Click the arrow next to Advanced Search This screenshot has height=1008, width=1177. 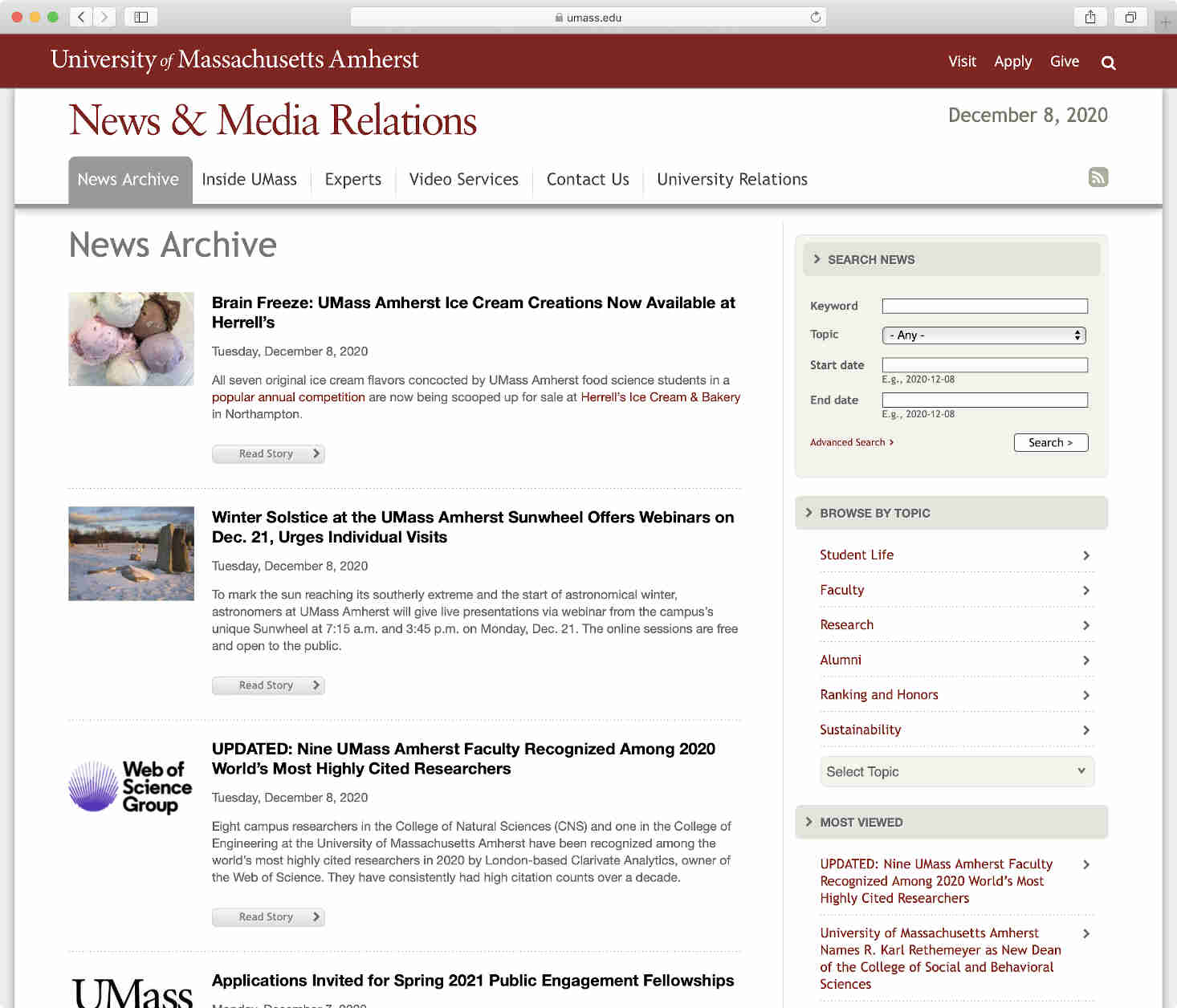point(891,442)
